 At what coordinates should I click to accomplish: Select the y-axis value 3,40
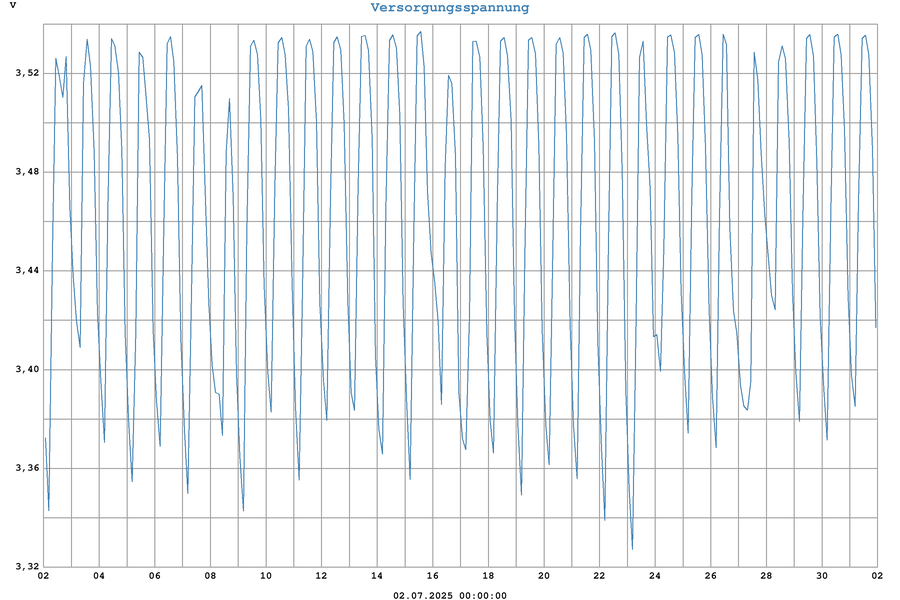click(27, 369)
